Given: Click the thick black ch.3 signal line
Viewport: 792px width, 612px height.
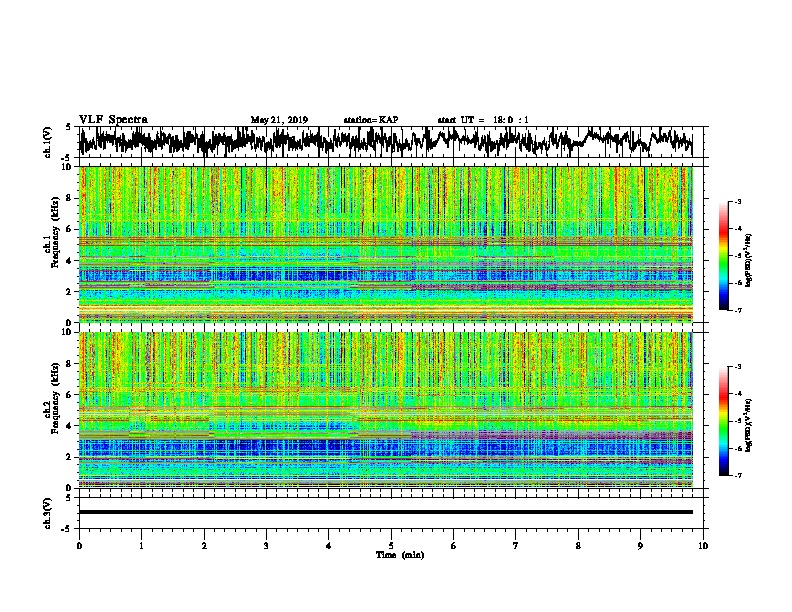Looking at the screenshot, I should [x=386, y=512].
